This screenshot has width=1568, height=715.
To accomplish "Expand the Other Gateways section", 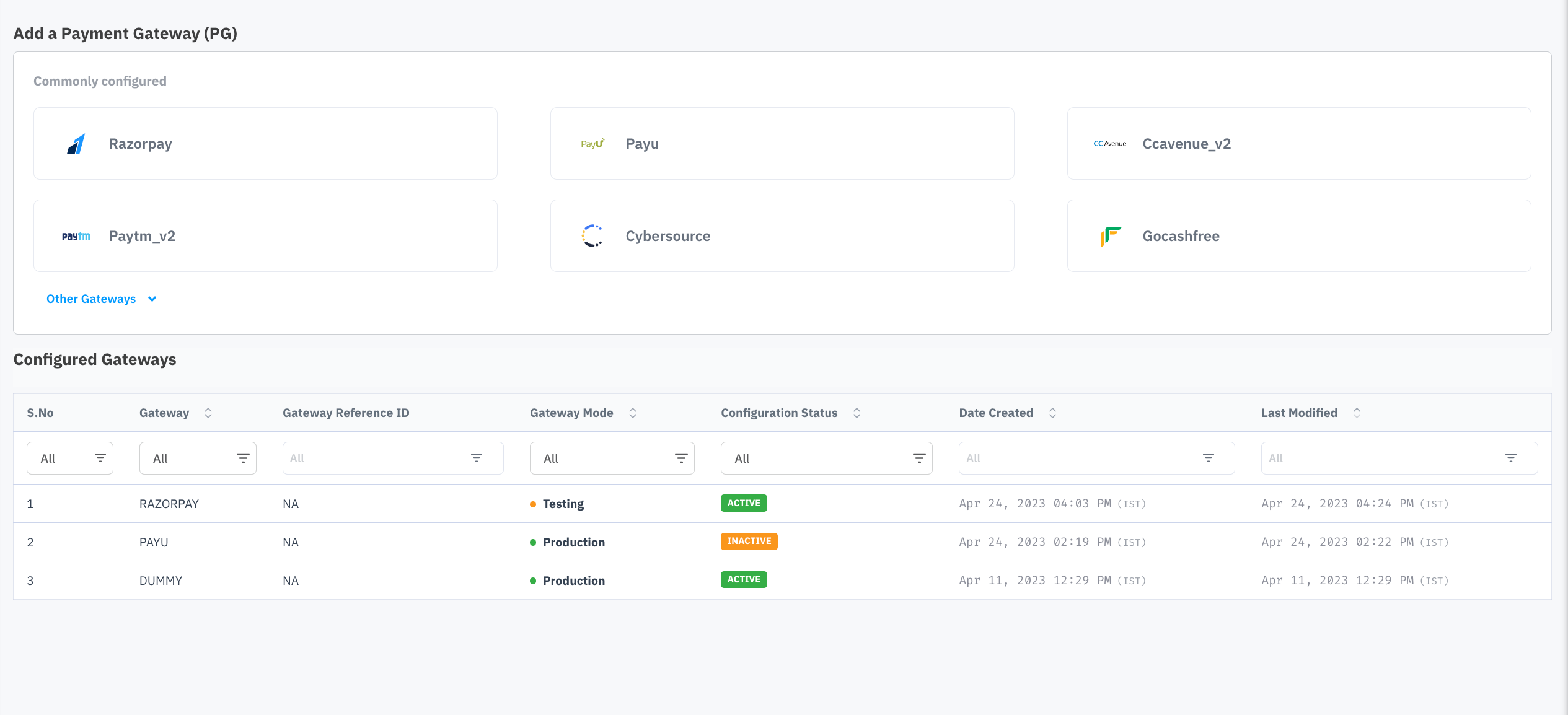I will (101, 299).
